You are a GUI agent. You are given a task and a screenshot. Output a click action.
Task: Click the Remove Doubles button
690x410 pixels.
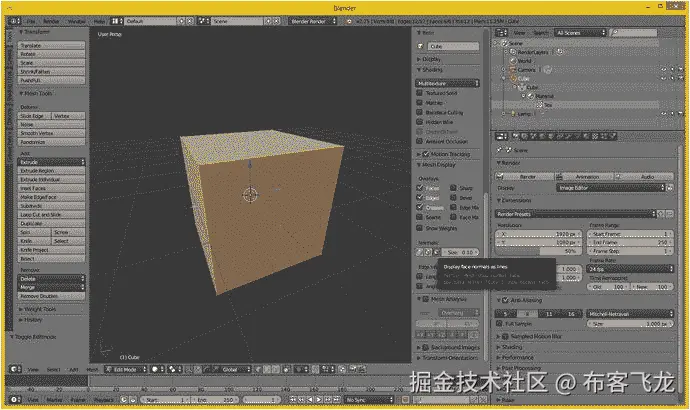tap(51, 296)
